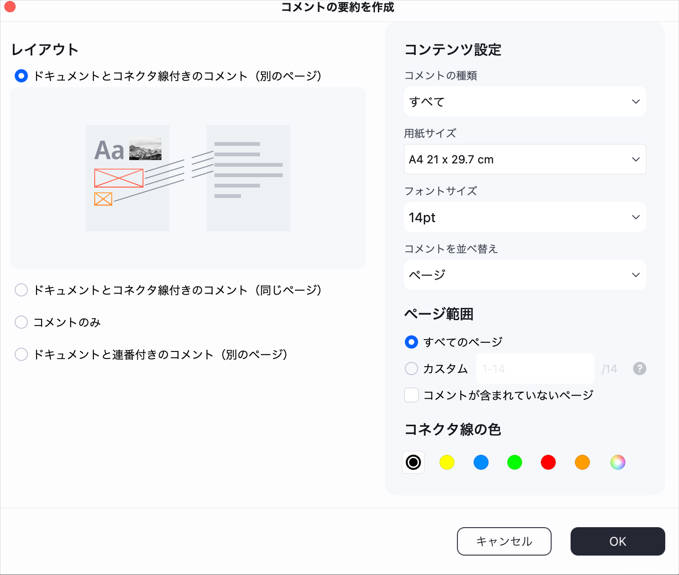Open the multicolor custom color picker
The width and height of the screenshot is (679, 575).
[x=618, y=462]
